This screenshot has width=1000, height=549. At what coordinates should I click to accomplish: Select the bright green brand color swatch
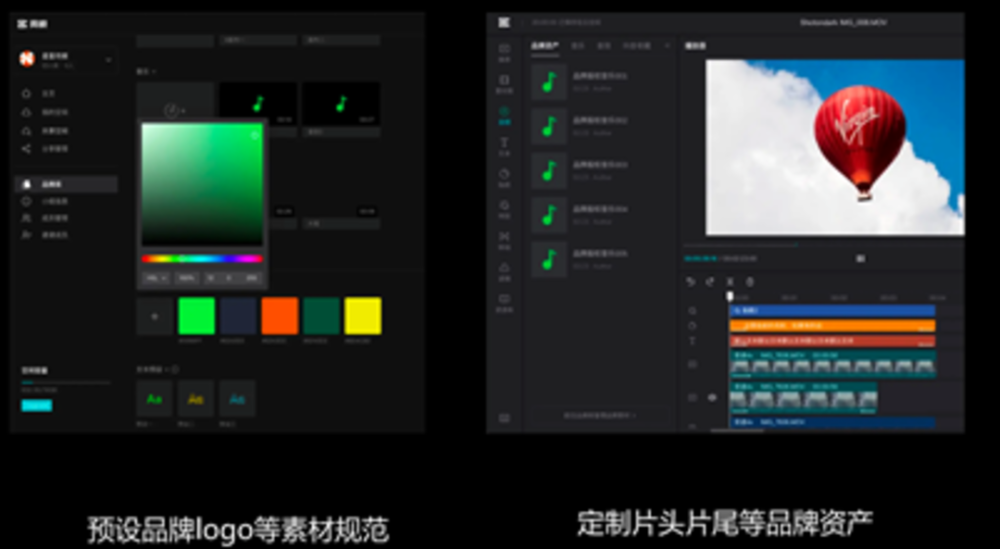pos(196,316)
